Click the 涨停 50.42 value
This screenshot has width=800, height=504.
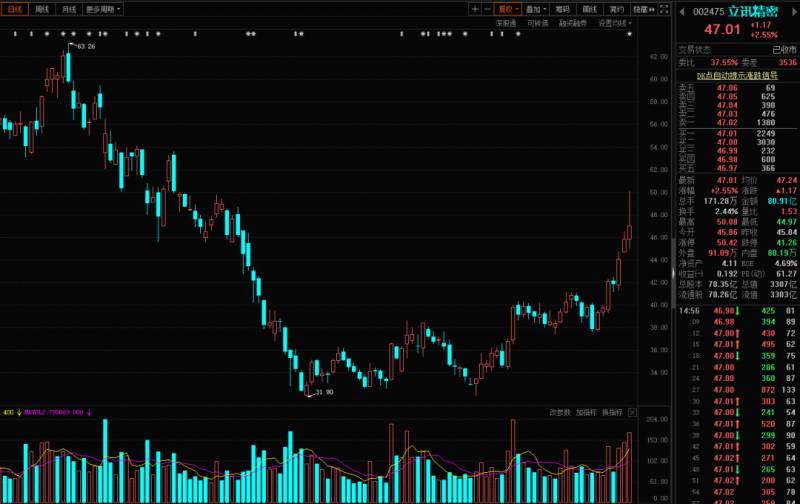click(x=727, y=243)
